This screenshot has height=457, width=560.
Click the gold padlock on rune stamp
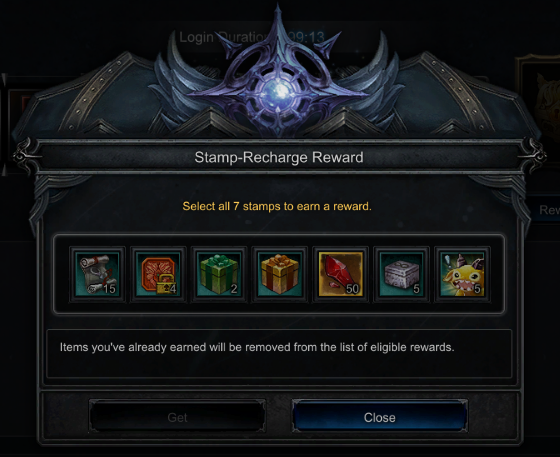pyautogui.click(x=165, y=285)
